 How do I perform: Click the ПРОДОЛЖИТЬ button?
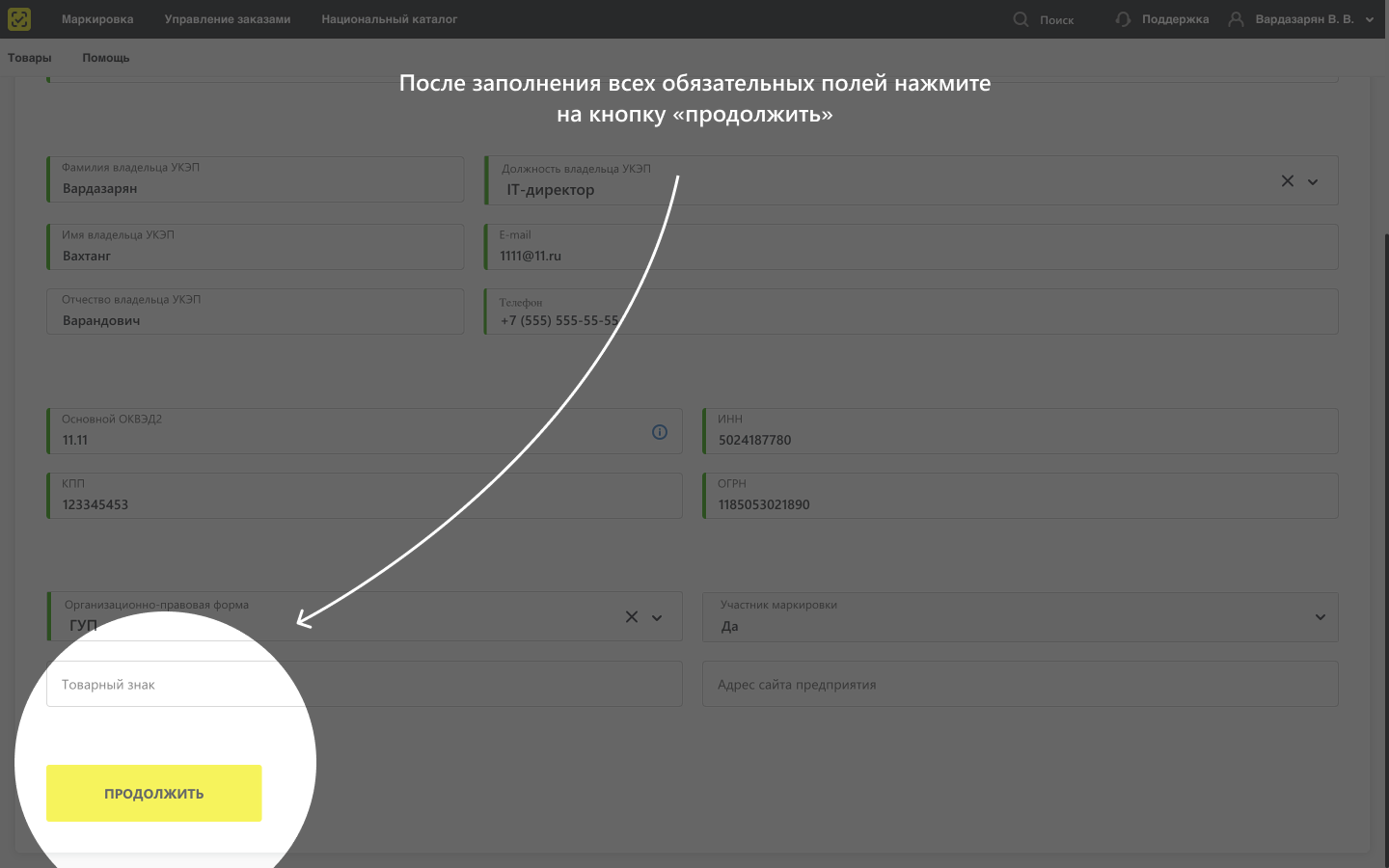154,794
